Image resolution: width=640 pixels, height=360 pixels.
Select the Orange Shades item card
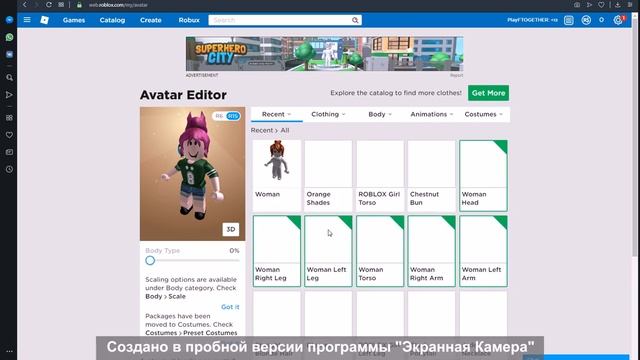point(328,176)
